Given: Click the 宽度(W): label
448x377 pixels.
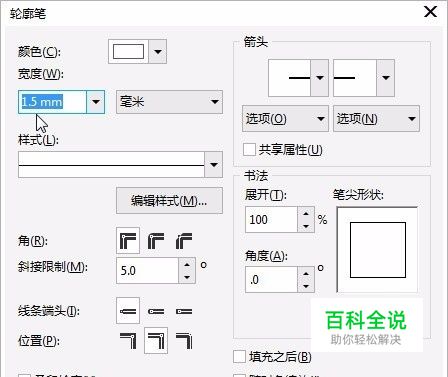Looking at the screenshot, I should (41, 74).
